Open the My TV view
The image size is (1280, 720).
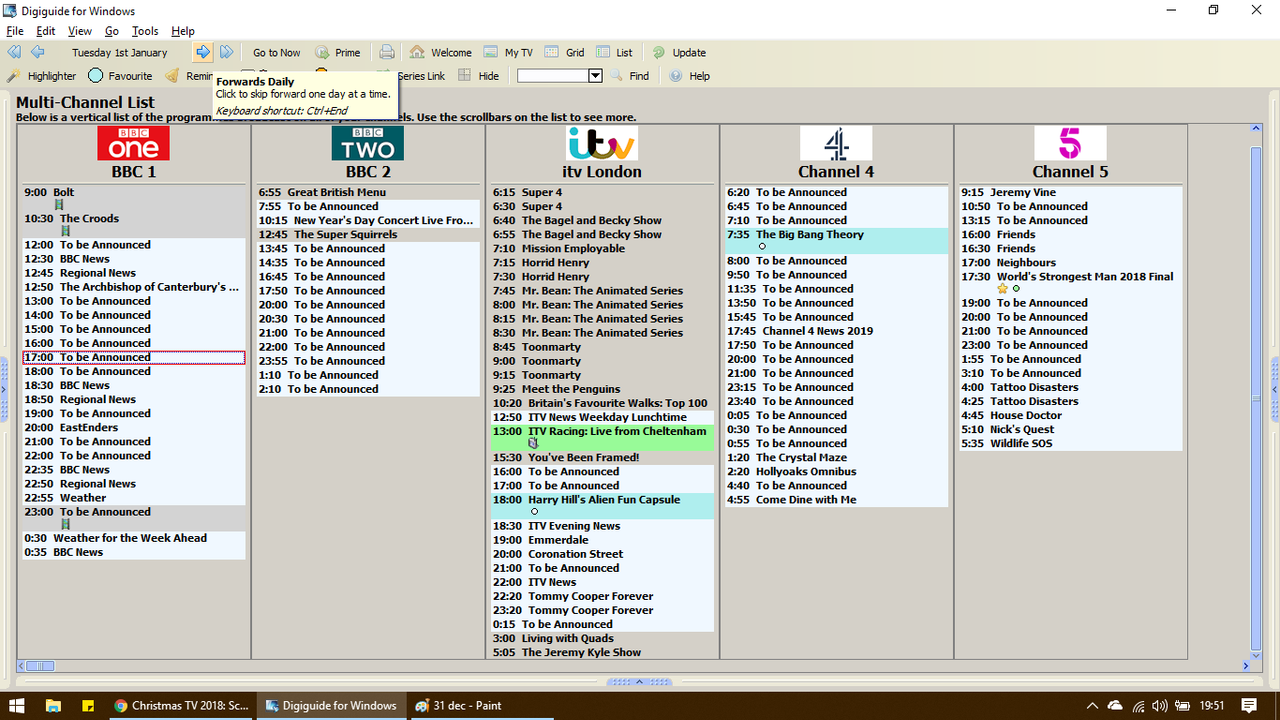[508, 53]
